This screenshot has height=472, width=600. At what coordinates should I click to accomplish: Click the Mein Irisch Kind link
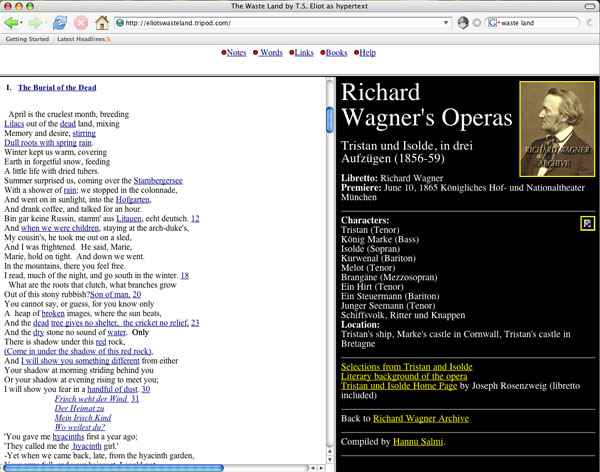click(x=83, y=418)
